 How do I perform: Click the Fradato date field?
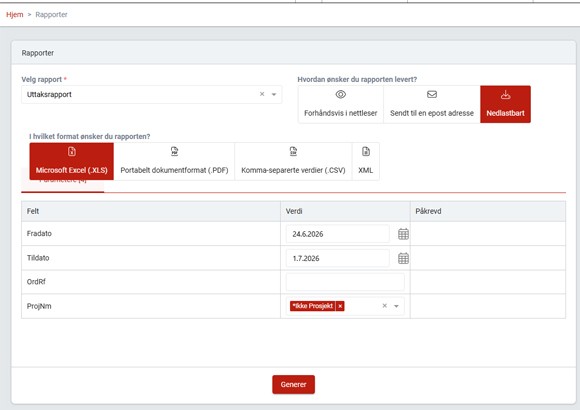[x=337, y=234]
